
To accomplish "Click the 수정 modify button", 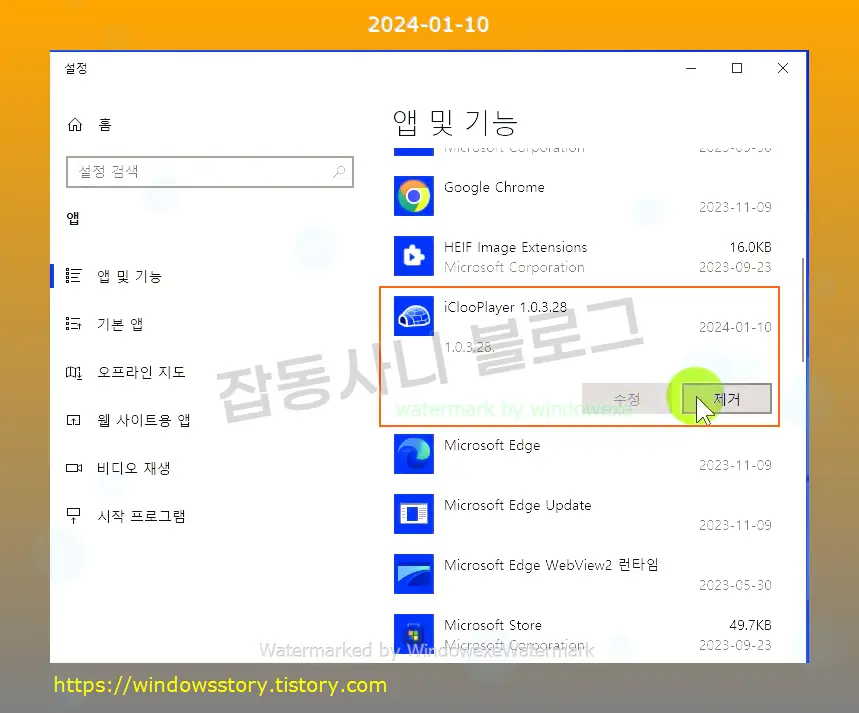I will click(x=627, y=398).
